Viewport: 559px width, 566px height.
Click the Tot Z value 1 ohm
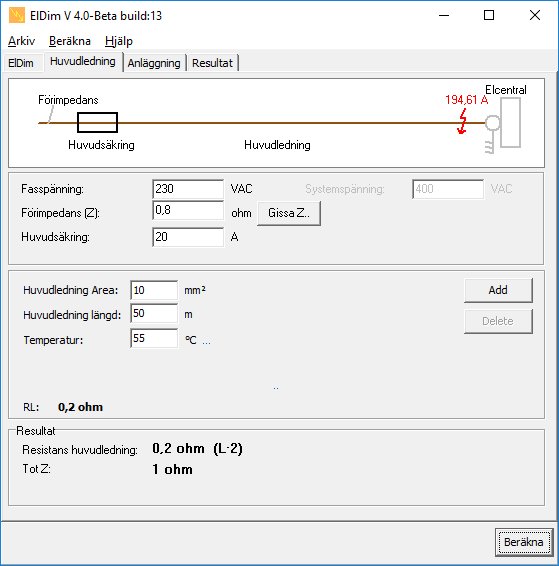(x=172, y=469)
